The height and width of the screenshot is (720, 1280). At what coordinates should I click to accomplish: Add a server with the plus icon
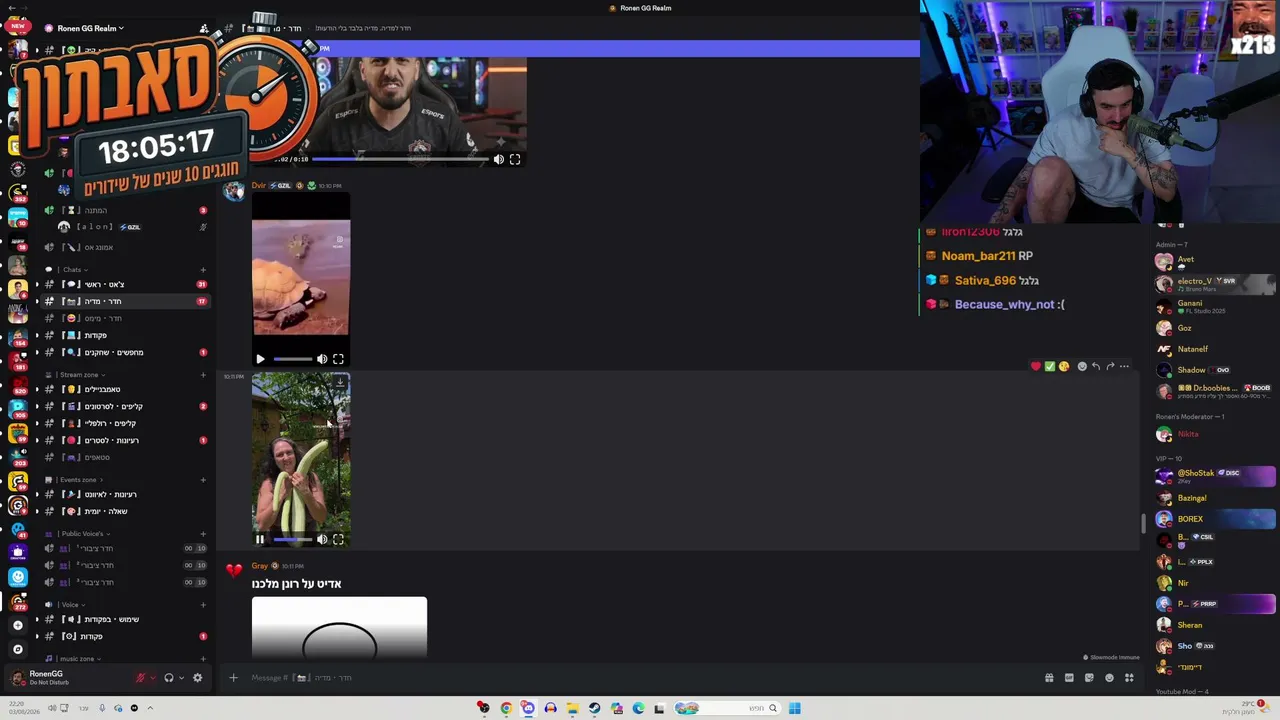pos(17,625)
